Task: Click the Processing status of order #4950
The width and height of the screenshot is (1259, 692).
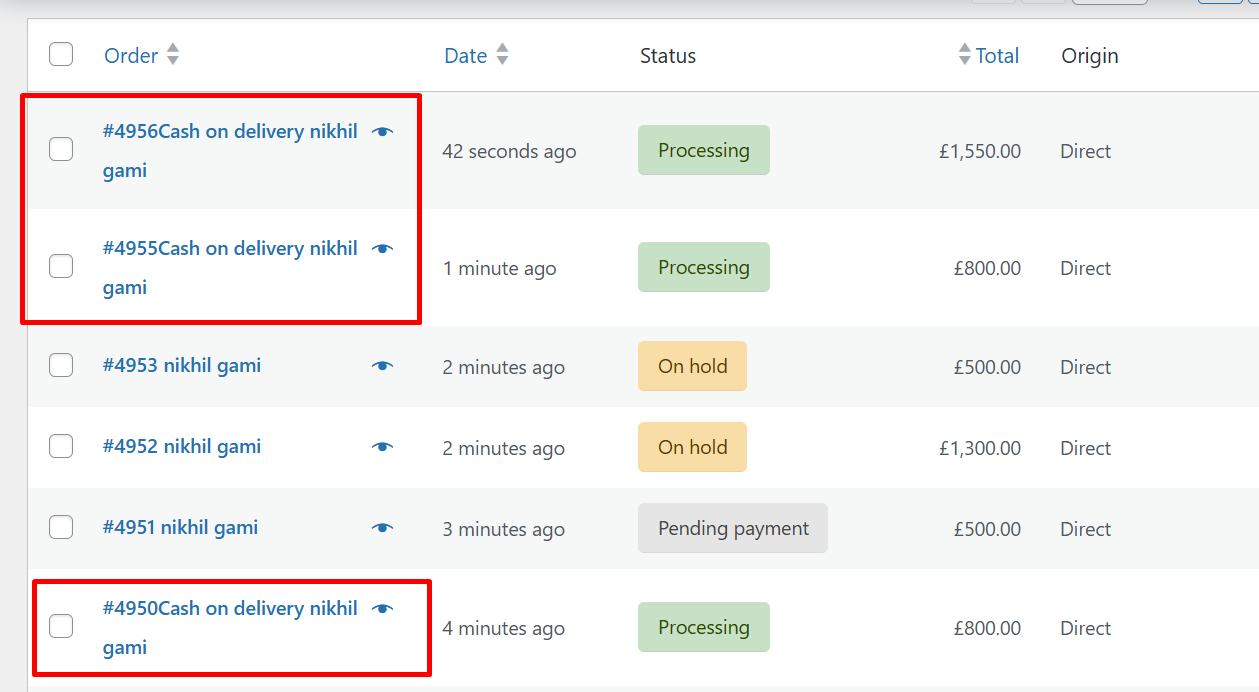Action: point(703,628)
